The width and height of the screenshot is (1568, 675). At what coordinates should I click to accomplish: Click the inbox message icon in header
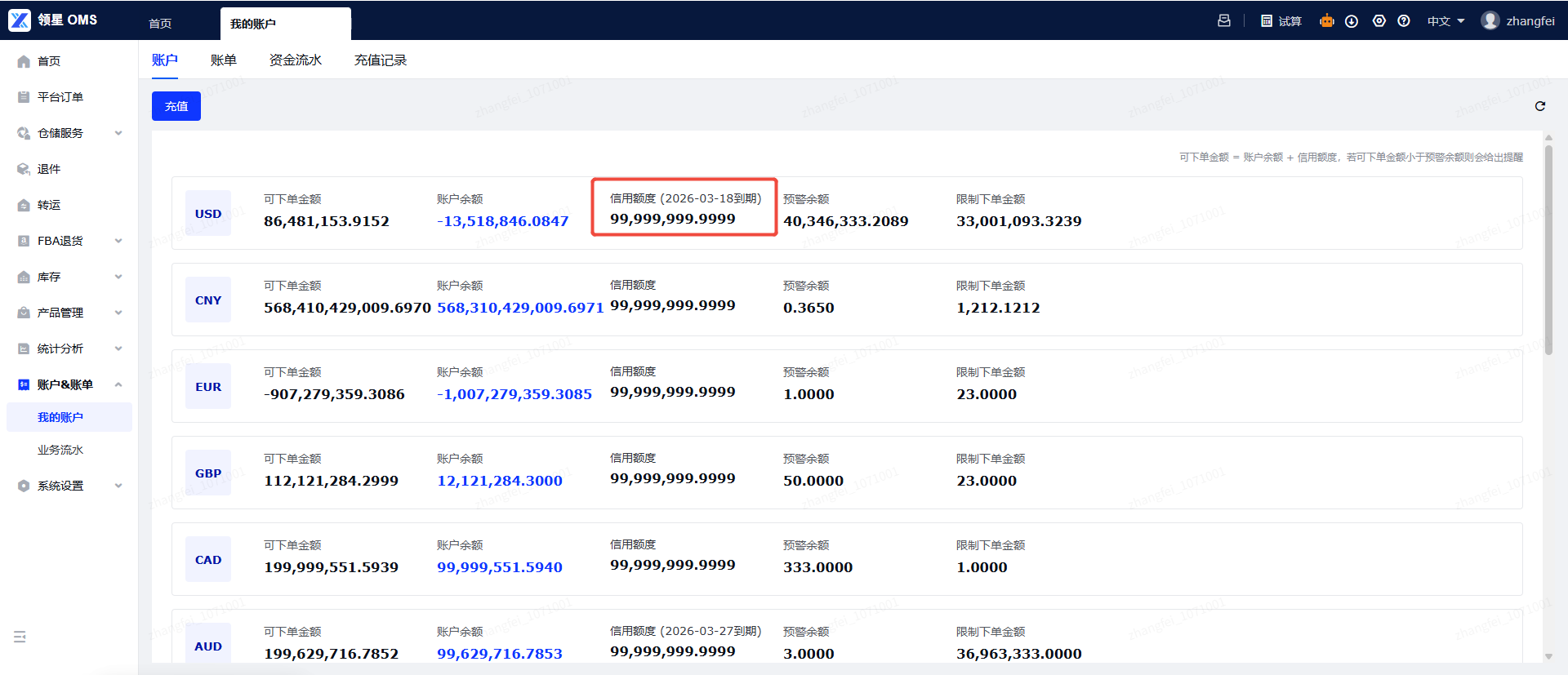(1223, 21)
